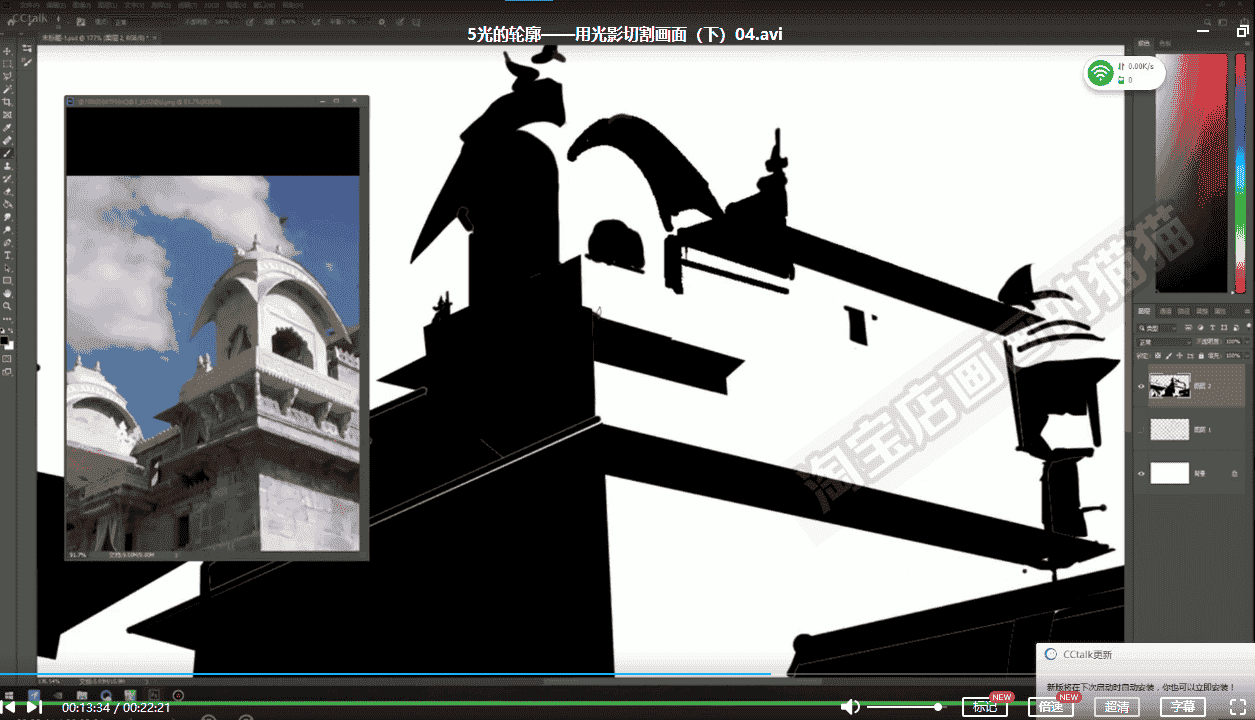Open the layer blend mode dropdown

pyautogui.click(x=1165, y=342)
